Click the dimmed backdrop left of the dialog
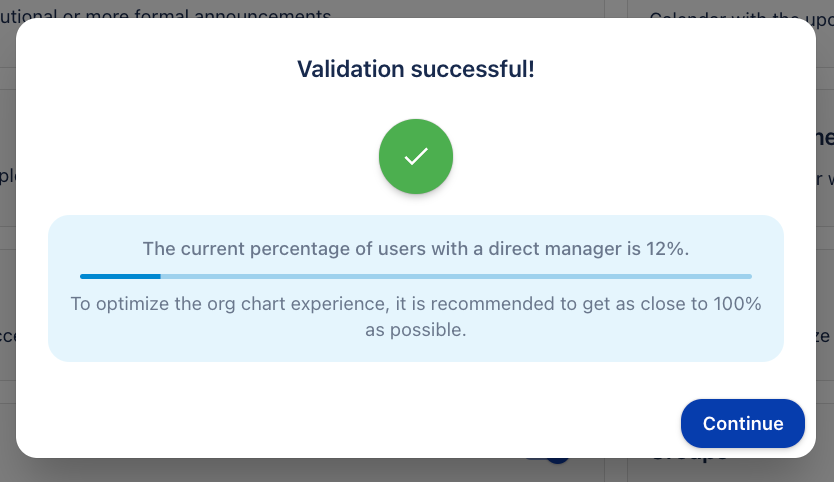Viewport: 834px width, 482px height. pyautogui.click(x=7, y=240)
